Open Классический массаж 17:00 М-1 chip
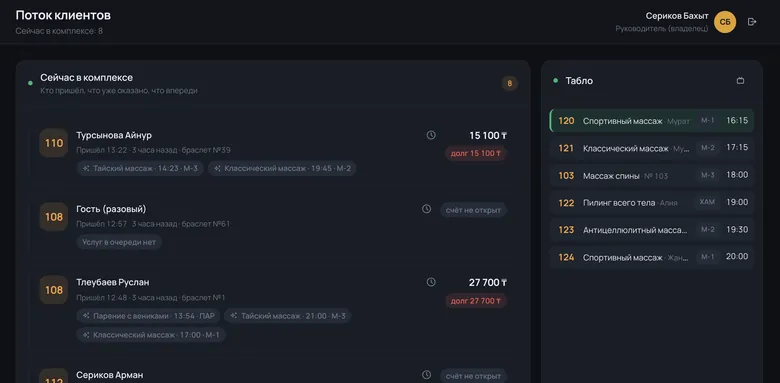This screenshot has height=383, width=780. (151, 335)
